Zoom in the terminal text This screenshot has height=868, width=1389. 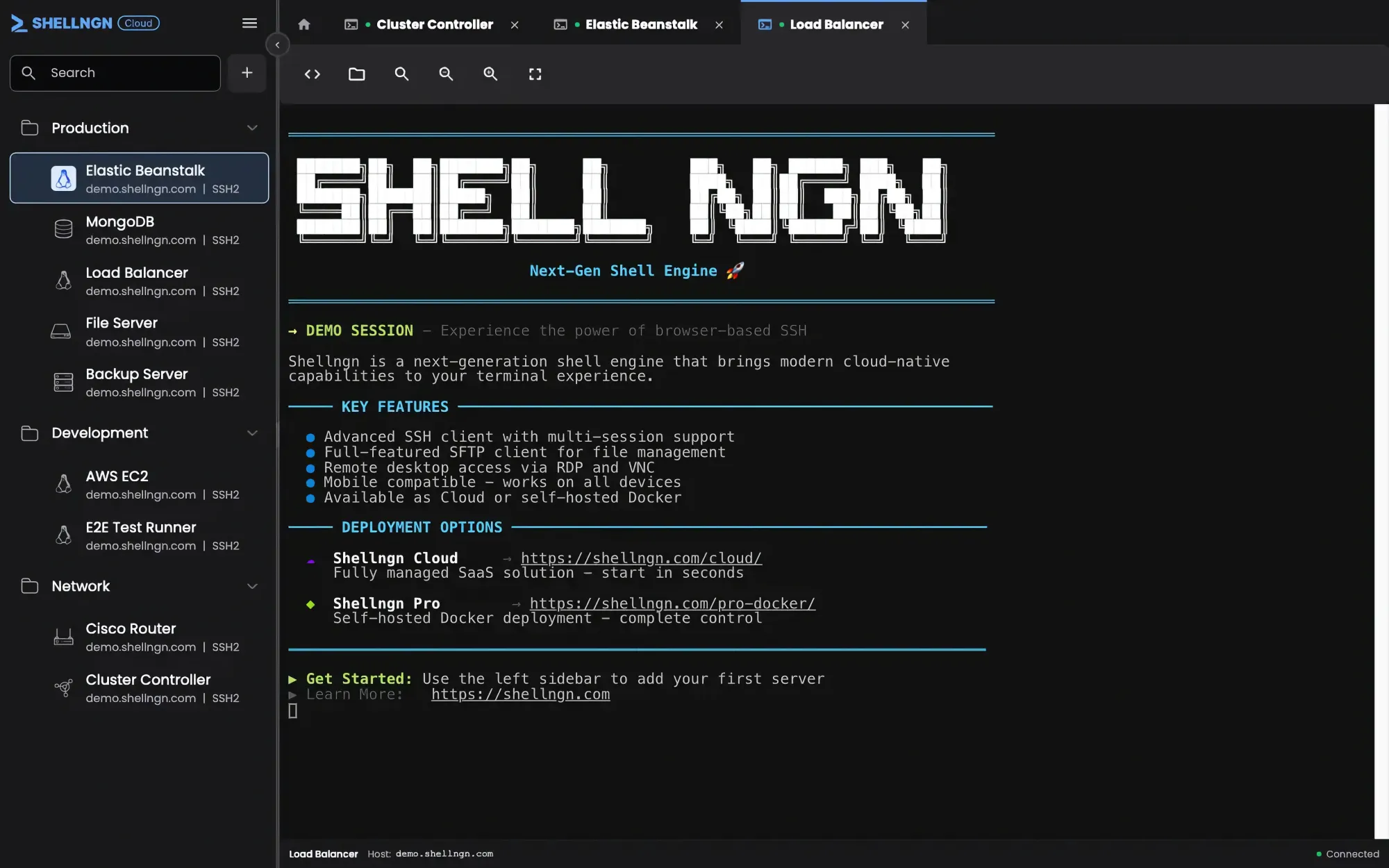pyautogui.click(x=490, y=74)
